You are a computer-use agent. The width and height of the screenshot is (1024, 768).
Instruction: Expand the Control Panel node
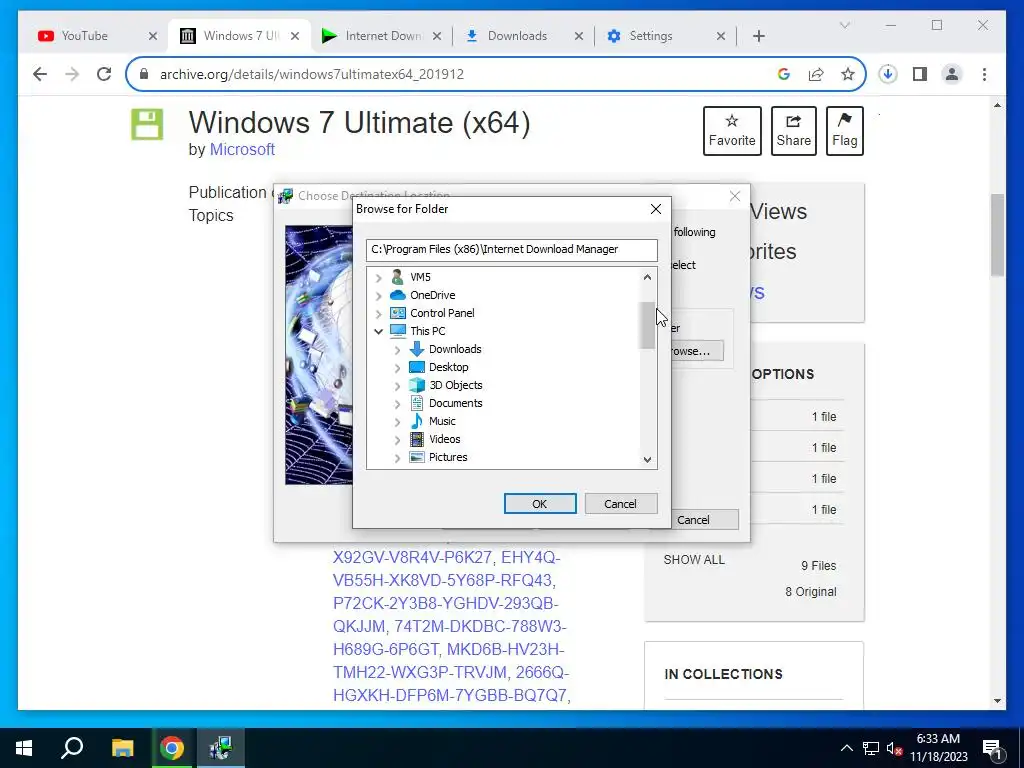(x=378, y=313)
